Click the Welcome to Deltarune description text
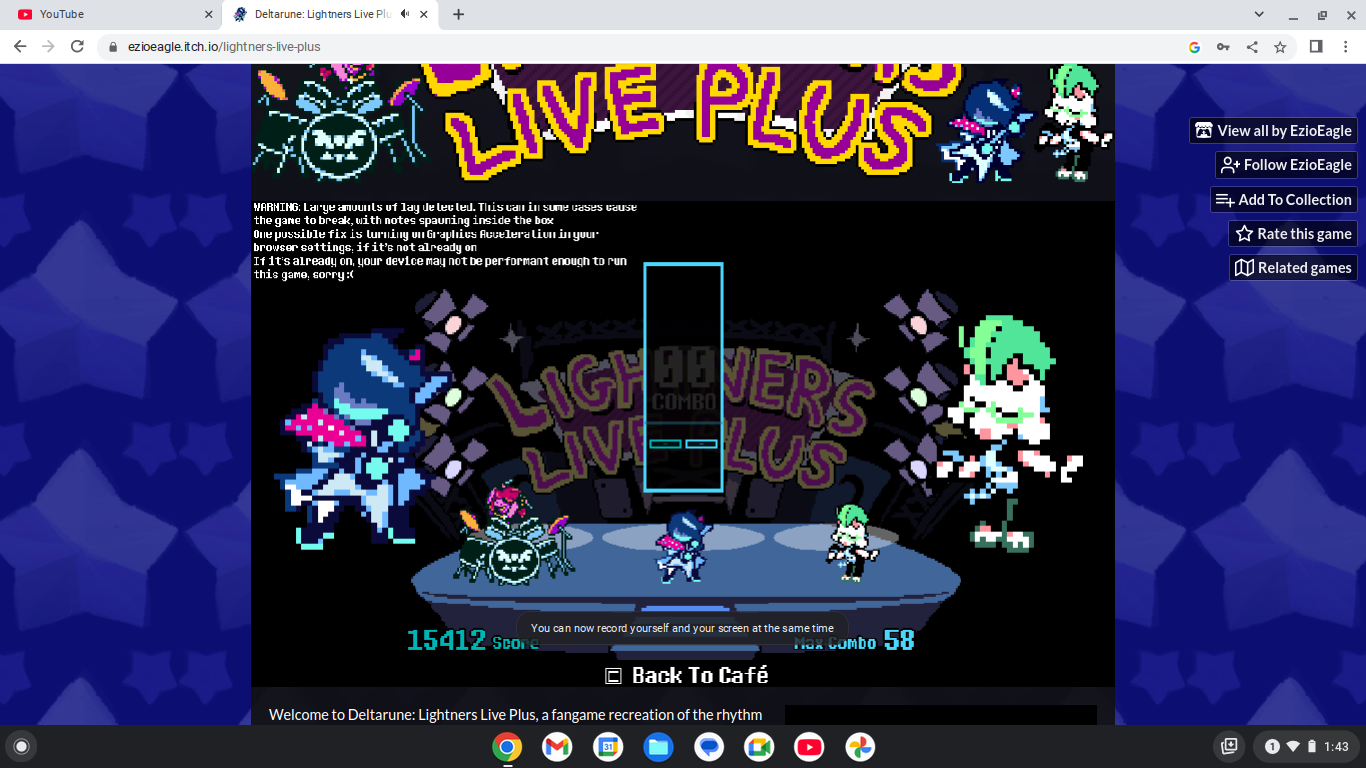Viewport: 1366px width, 768px height. pyautogui.click(x=515, y=714)
